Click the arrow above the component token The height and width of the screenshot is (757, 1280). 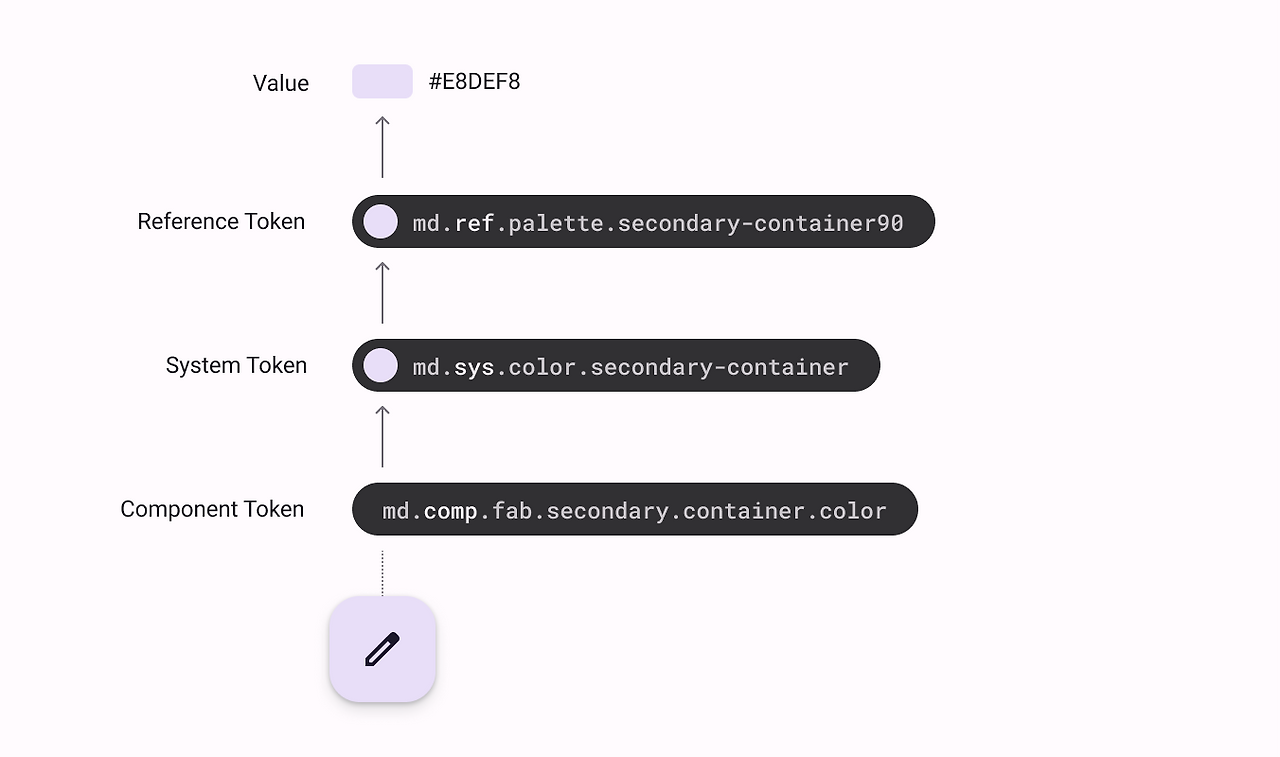(382, 436)
